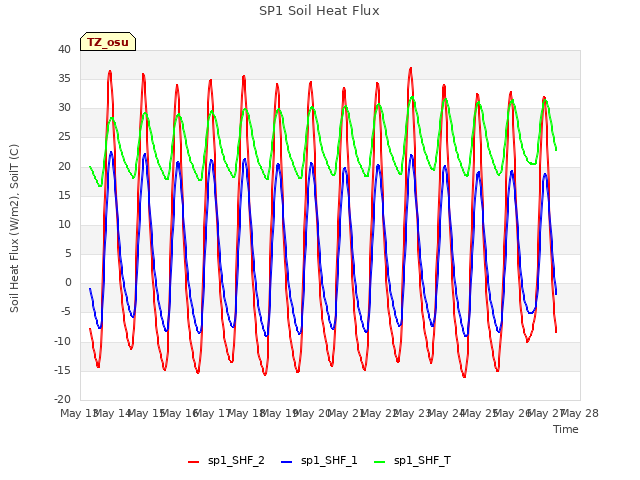
Task: Click the Time x-axis label
Action: (x=566, y=429)
